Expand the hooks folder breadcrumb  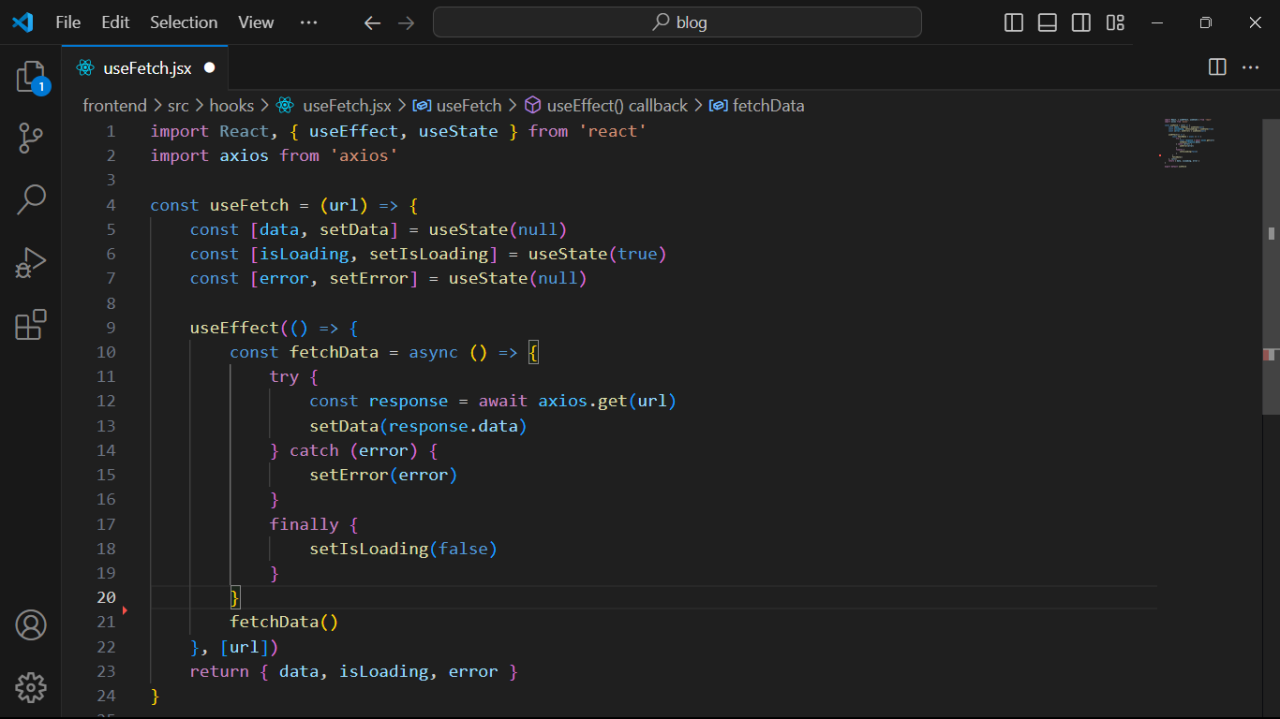[231, 105]
